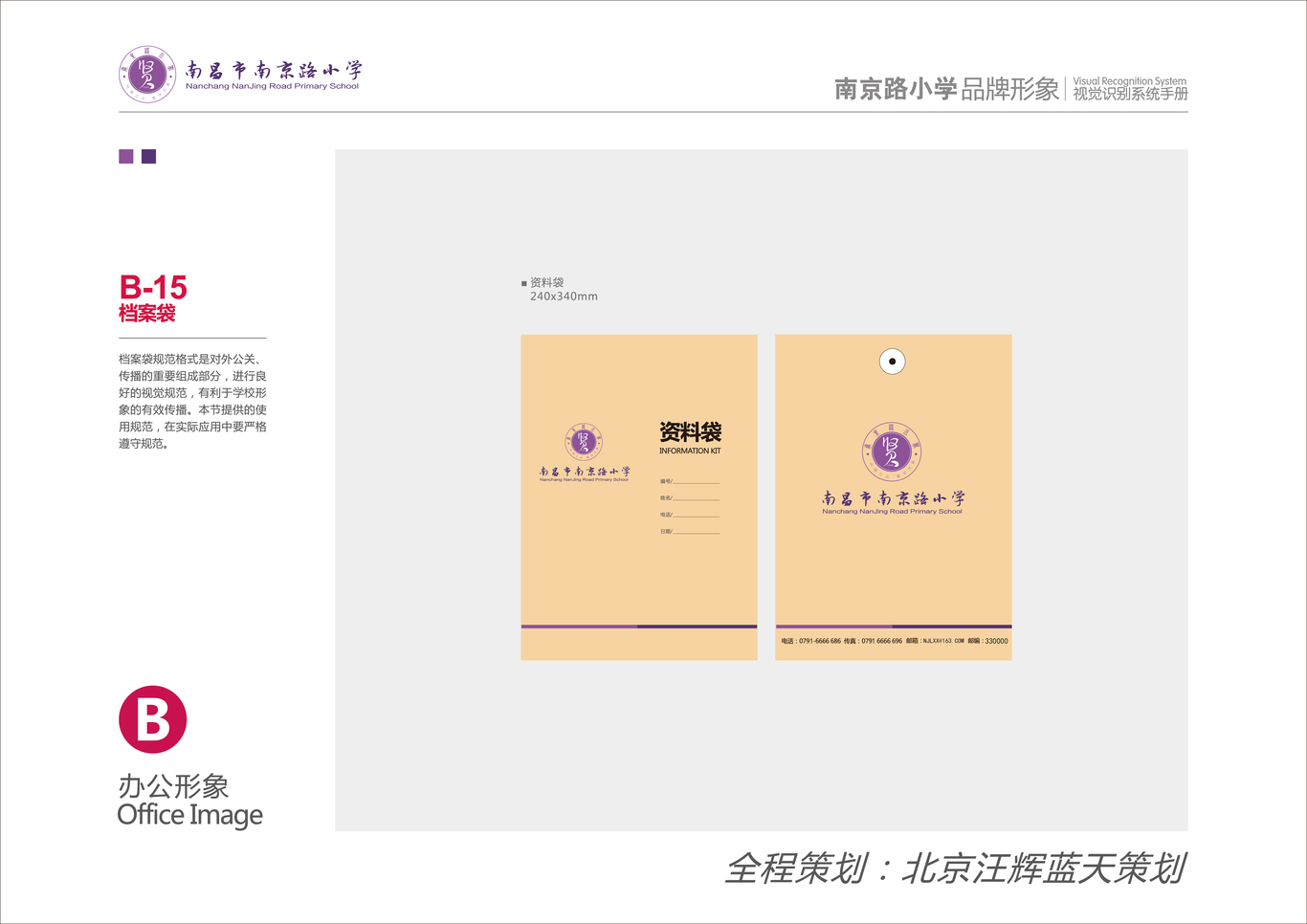Click the red 档案袋 subtitle

tap(146, 313)
